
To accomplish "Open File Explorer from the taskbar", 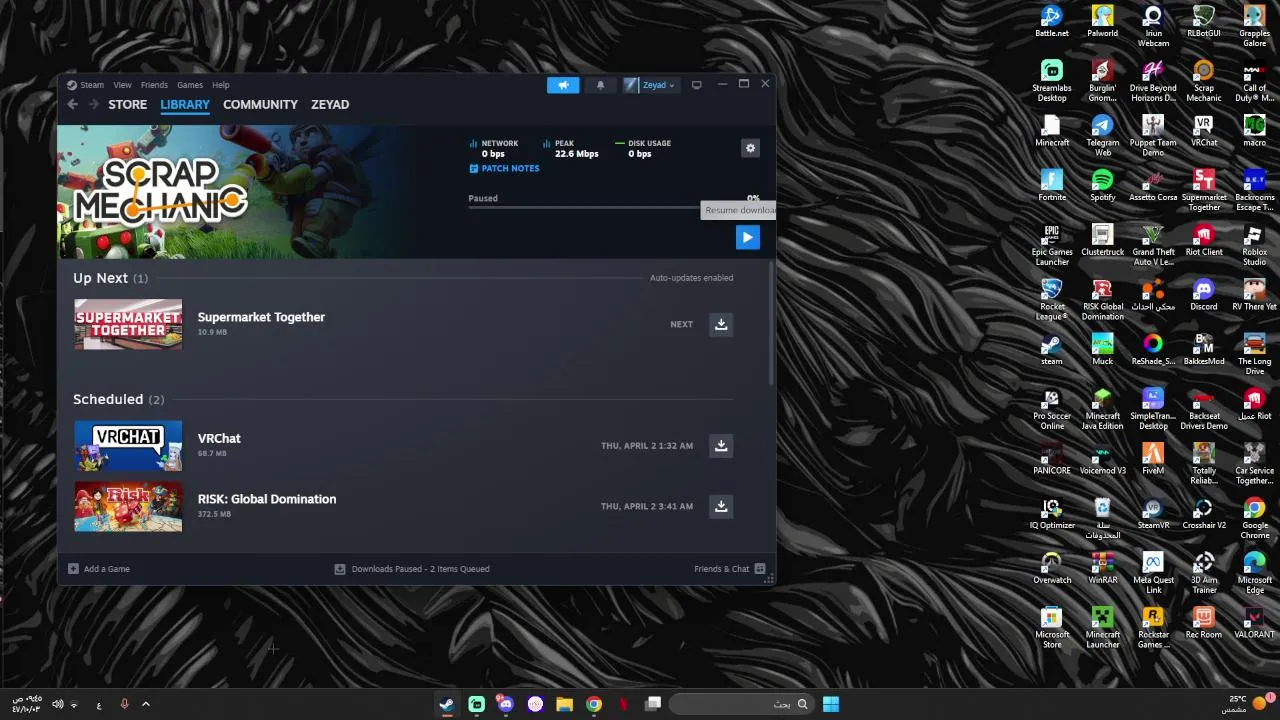I will click(x=564, y=704).
